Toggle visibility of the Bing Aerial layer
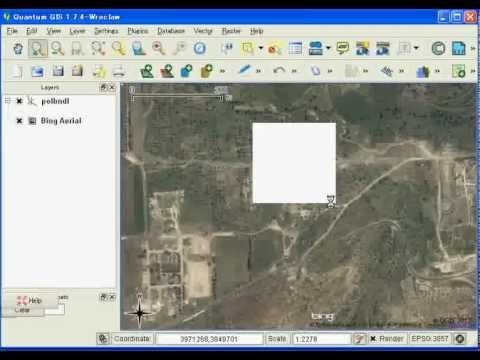The width and height of the screenshot is (480, 360). pyautogui.click(x=19, y=121)
